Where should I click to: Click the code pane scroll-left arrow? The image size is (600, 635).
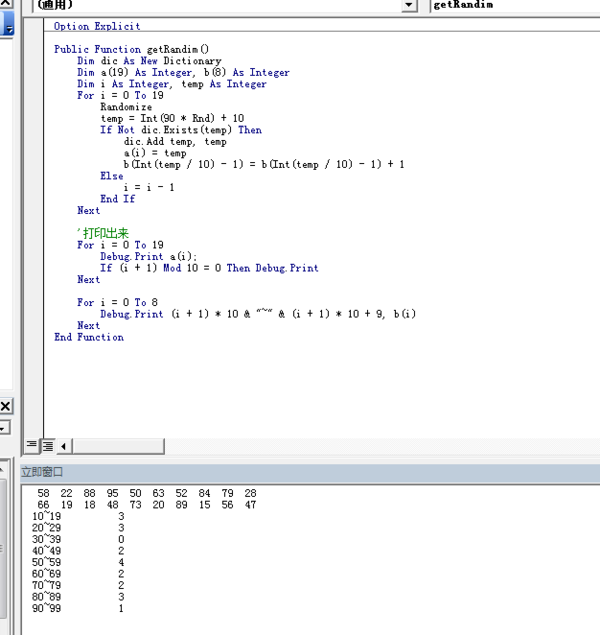(x=63, y=445)
